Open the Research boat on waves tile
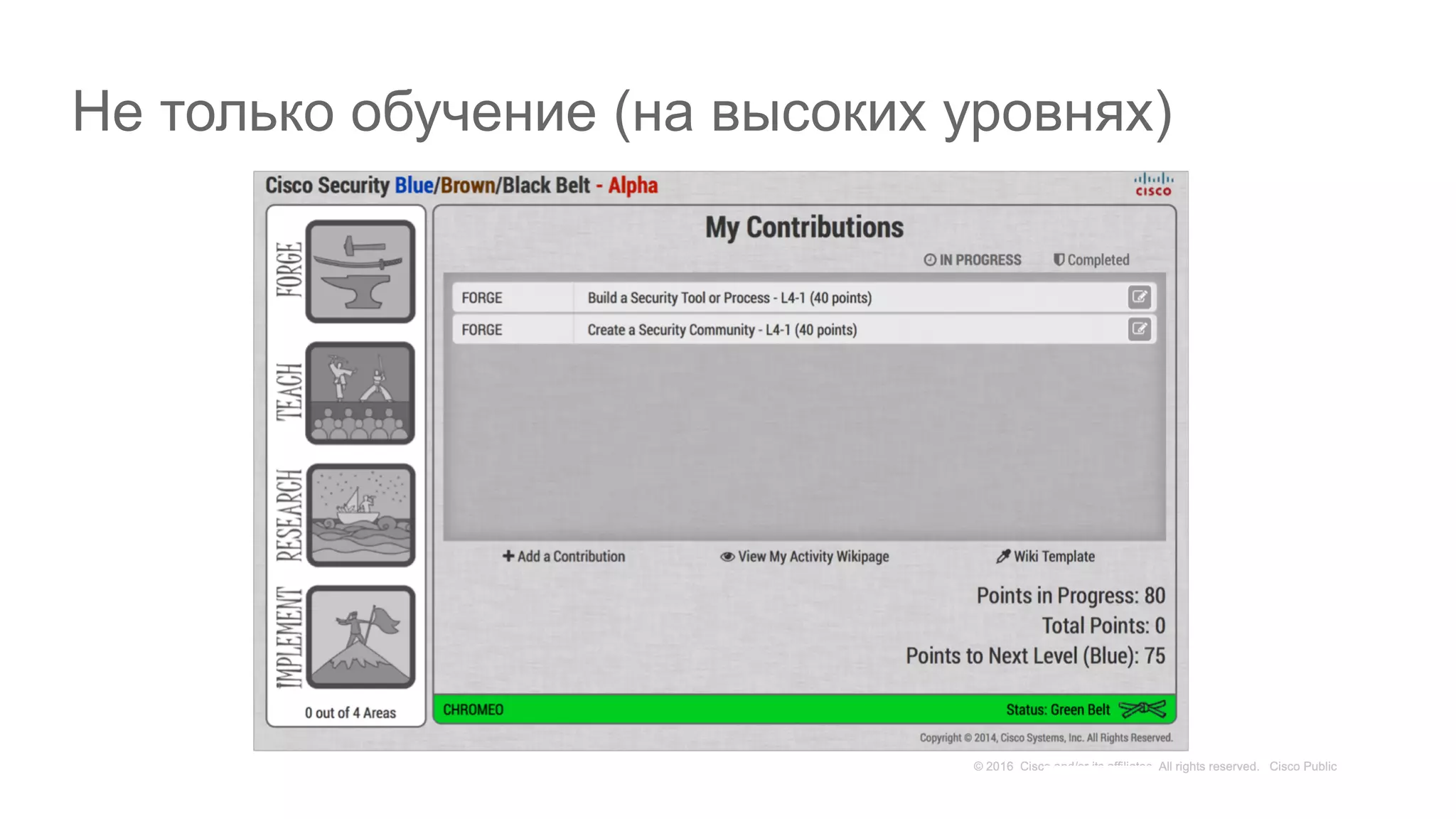This screenshot has height=819, width=1456. 360,515
